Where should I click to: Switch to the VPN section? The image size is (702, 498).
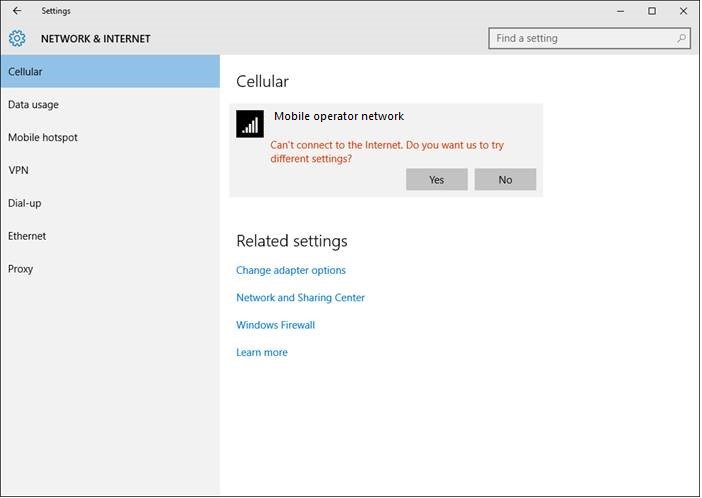tap(110, 170)
